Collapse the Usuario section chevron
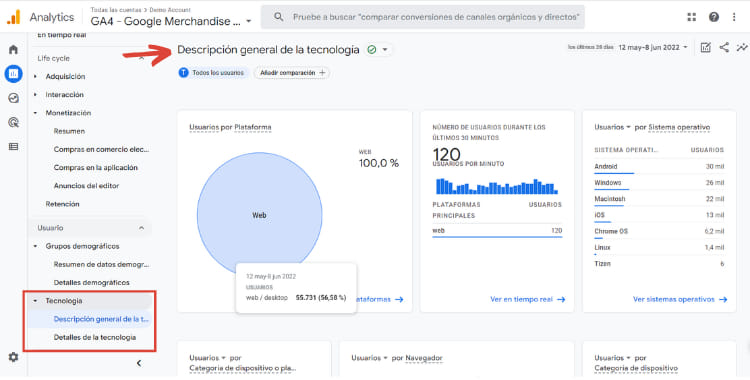The height and width of the screenshot is (380, 750). (x=141, y=228)
